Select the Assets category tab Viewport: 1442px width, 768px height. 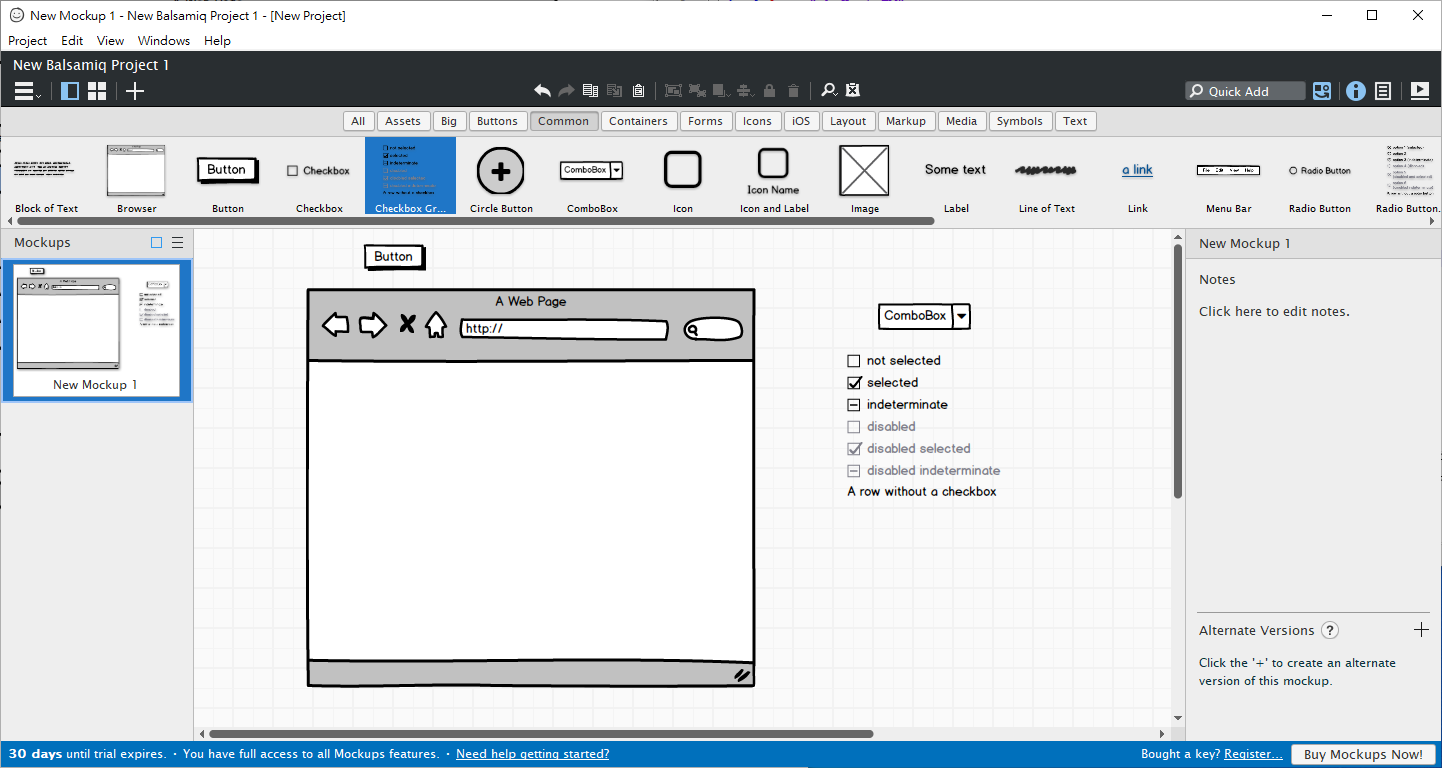(403, 121)
